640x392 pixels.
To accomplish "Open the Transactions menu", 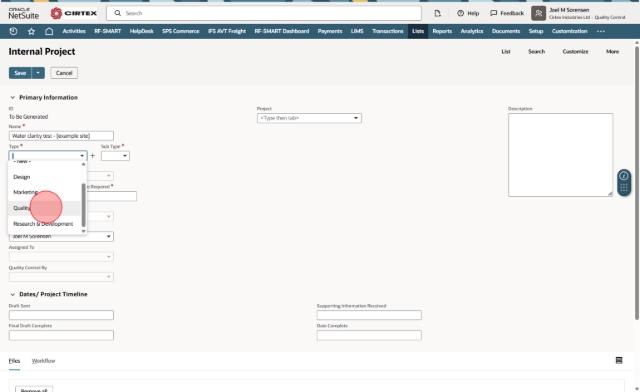I will point(388,31).
